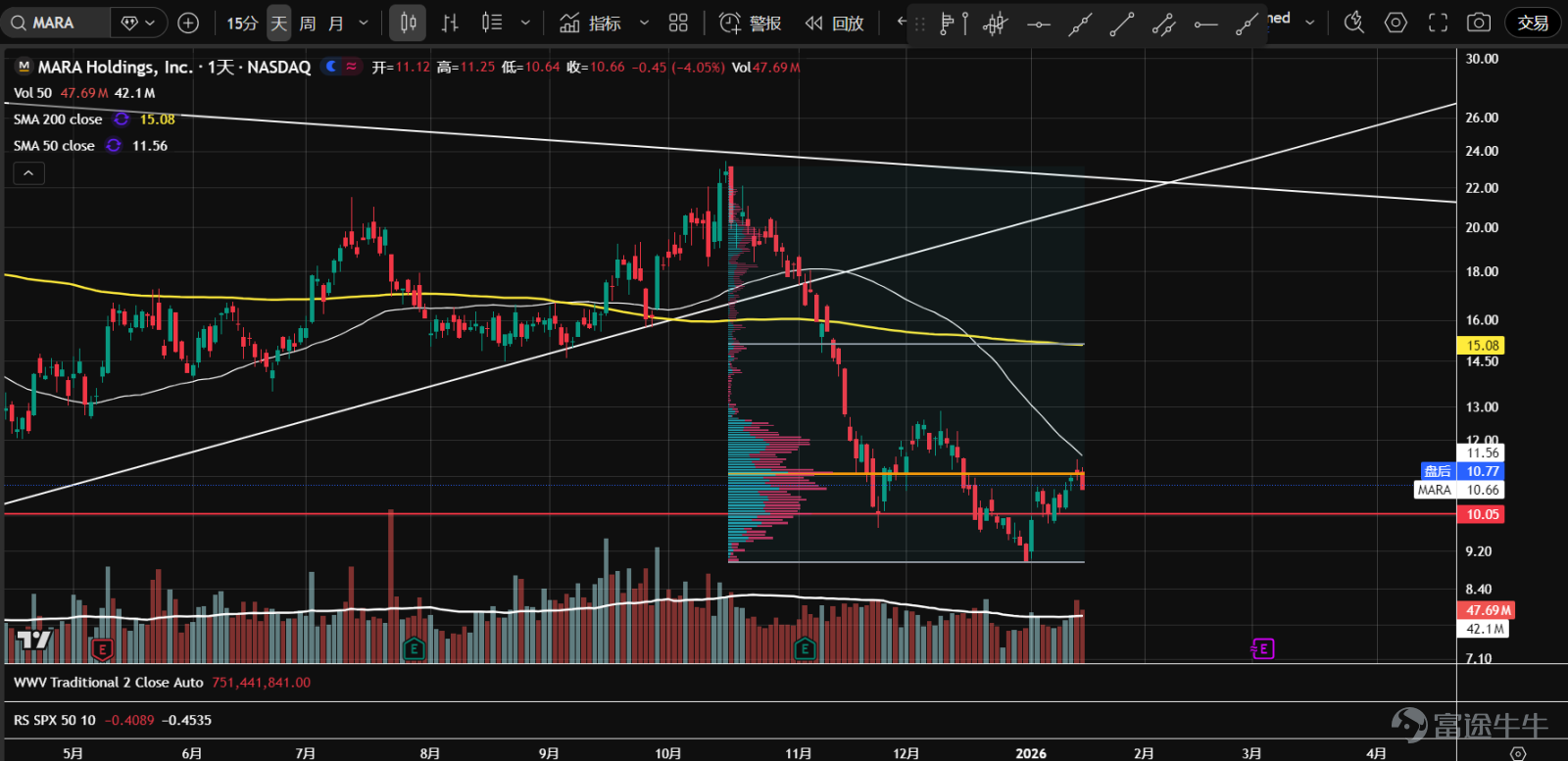Open the red earnings marker near May
The image size is (1568, 761).
click(x=102, y=648)
